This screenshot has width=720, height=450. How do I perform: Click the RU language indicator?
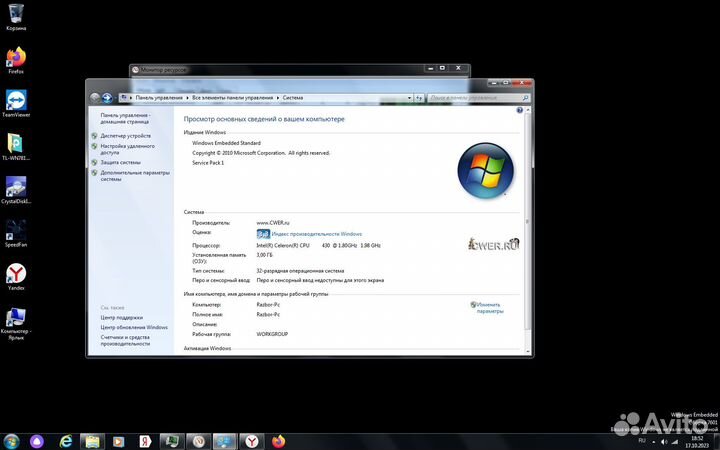tap(642, 441)
